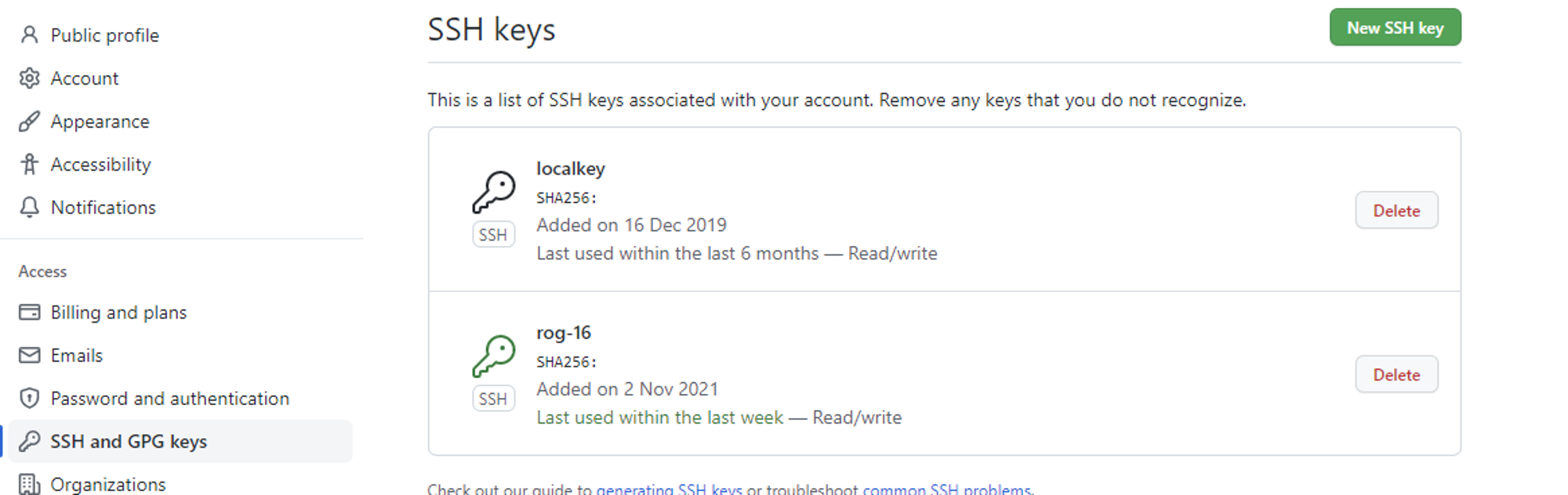Click the black key icon for localkey

494,192
